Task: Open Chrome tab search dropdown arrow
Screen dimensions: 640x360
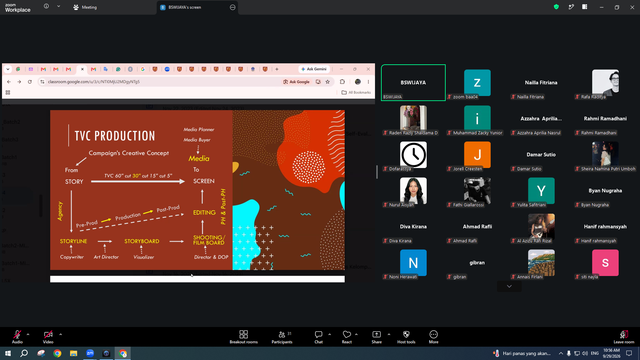Action: [7, 69]
